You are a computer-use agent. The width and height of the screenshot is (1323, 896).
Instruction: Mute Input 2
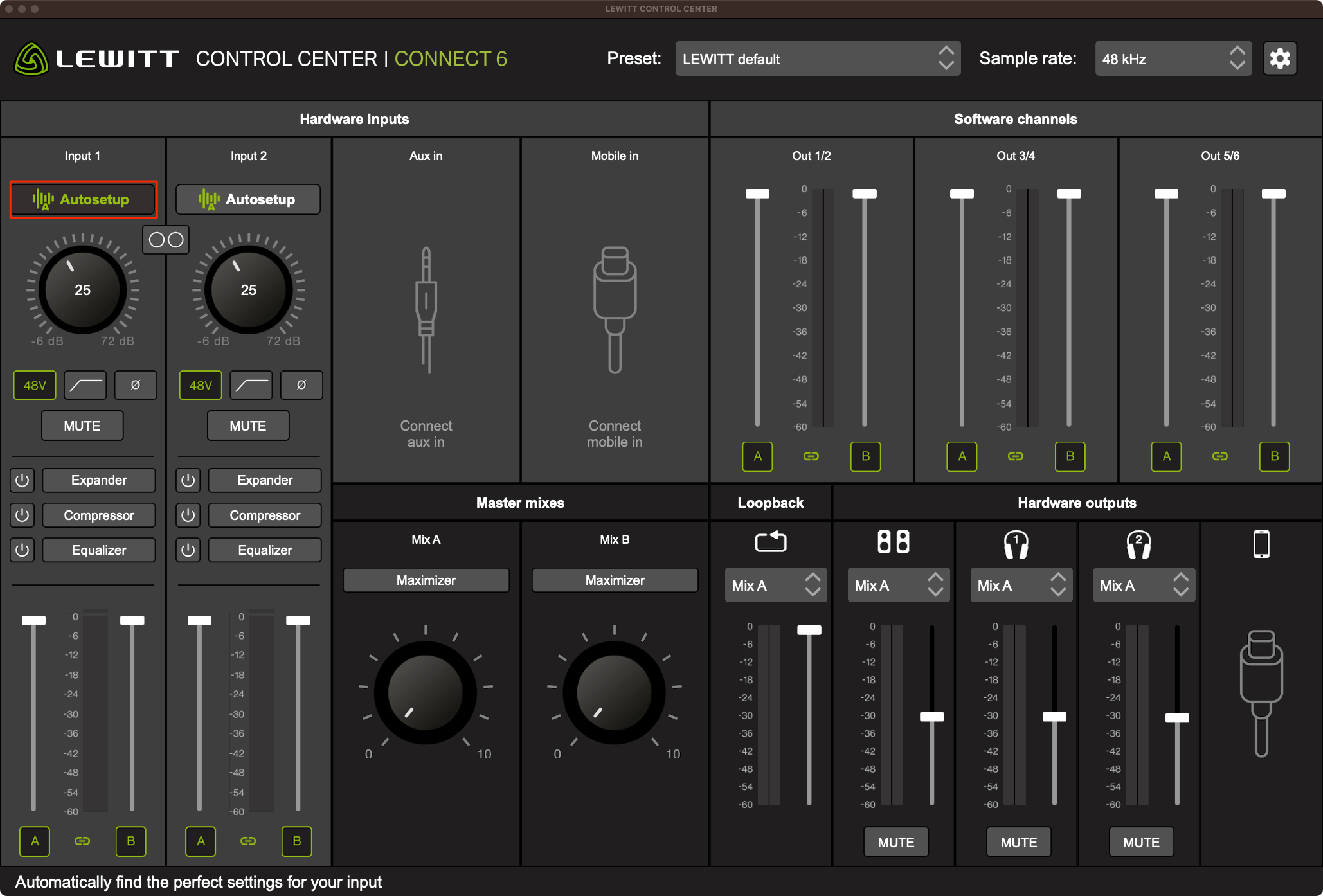[x=248, y=426]
